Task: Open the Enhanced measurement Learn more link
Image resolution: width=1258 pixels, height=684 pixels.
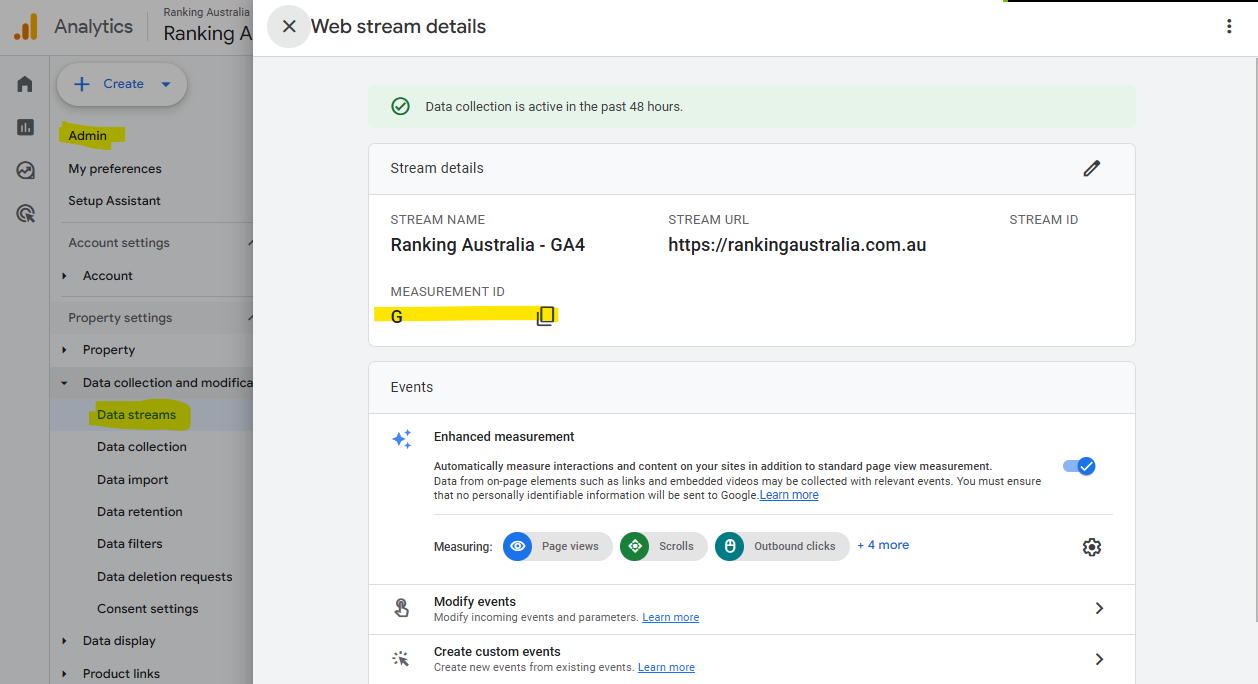Action: tap(789, 494)
